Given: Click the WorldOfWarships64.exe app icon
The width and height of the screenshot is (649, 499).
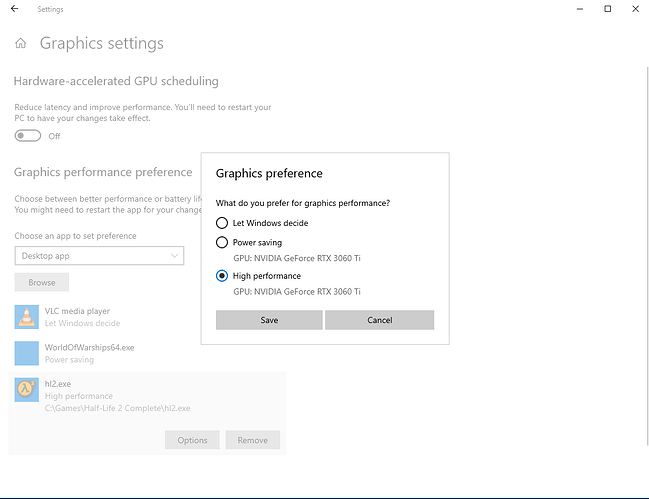Looking at the screenshot, I should pyautogui.click(x=27, y=353).
